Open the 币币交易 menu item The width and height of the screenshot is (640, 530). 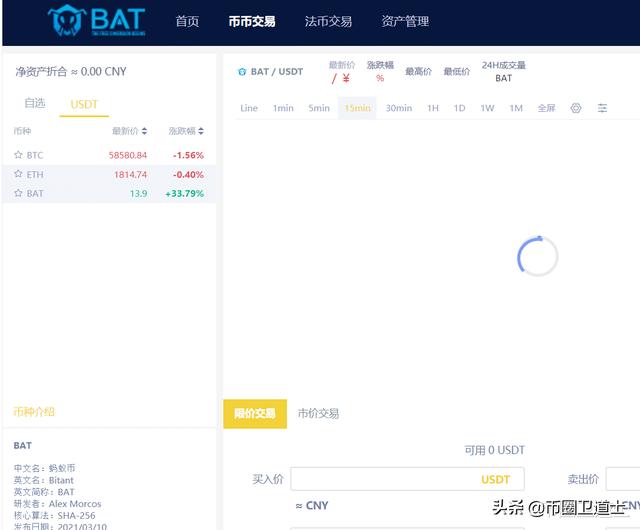point(252,21)
